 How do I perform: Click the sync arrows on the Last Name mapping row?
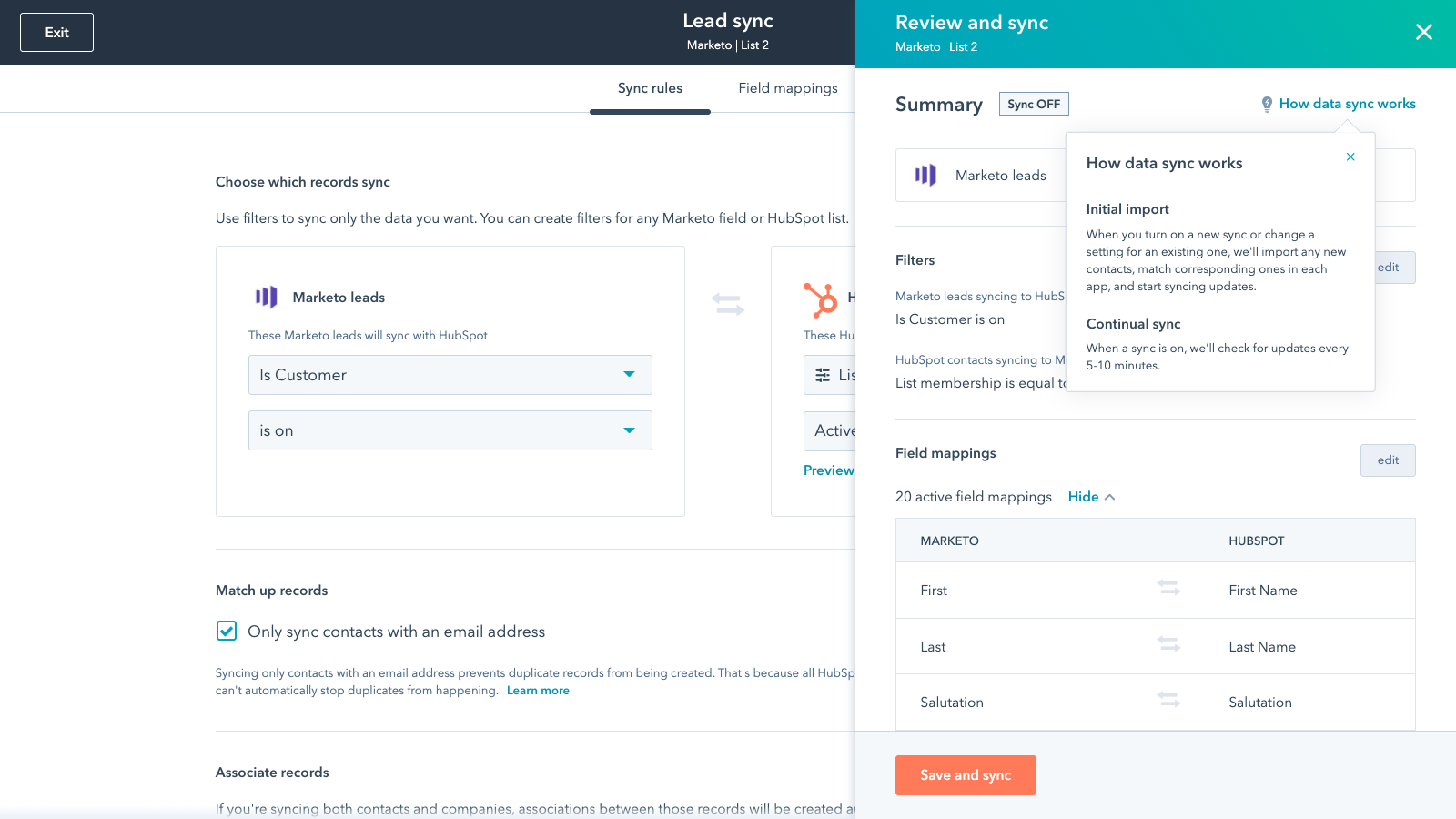point(1169,646)
